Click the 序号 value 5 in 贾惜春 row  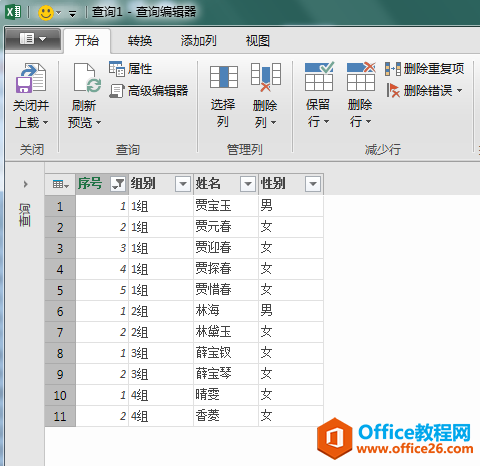pos(102,290)
